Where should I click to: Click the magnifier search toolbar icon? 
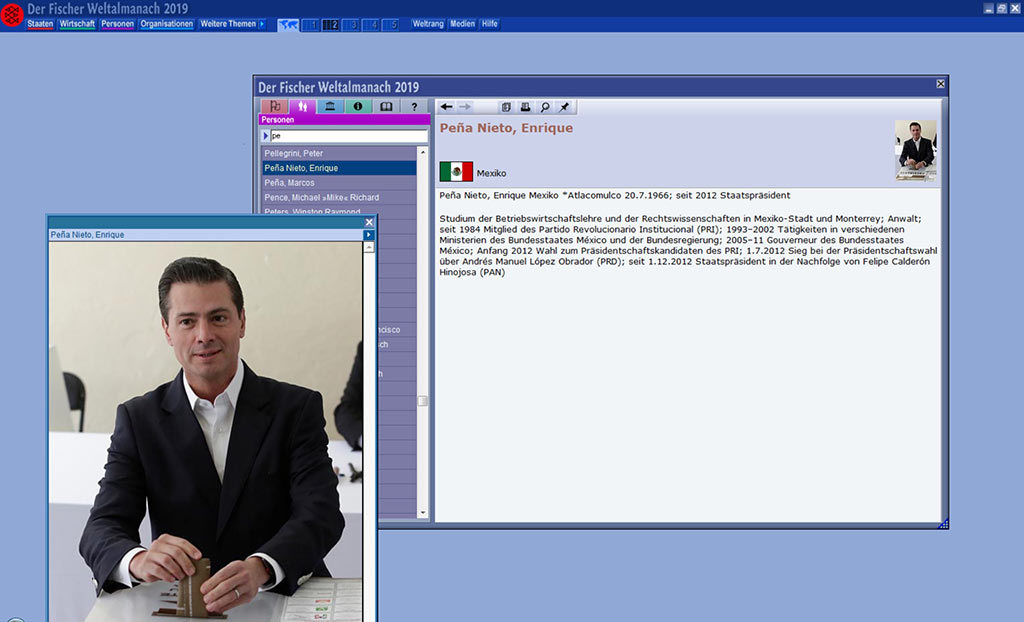point(545,107)
